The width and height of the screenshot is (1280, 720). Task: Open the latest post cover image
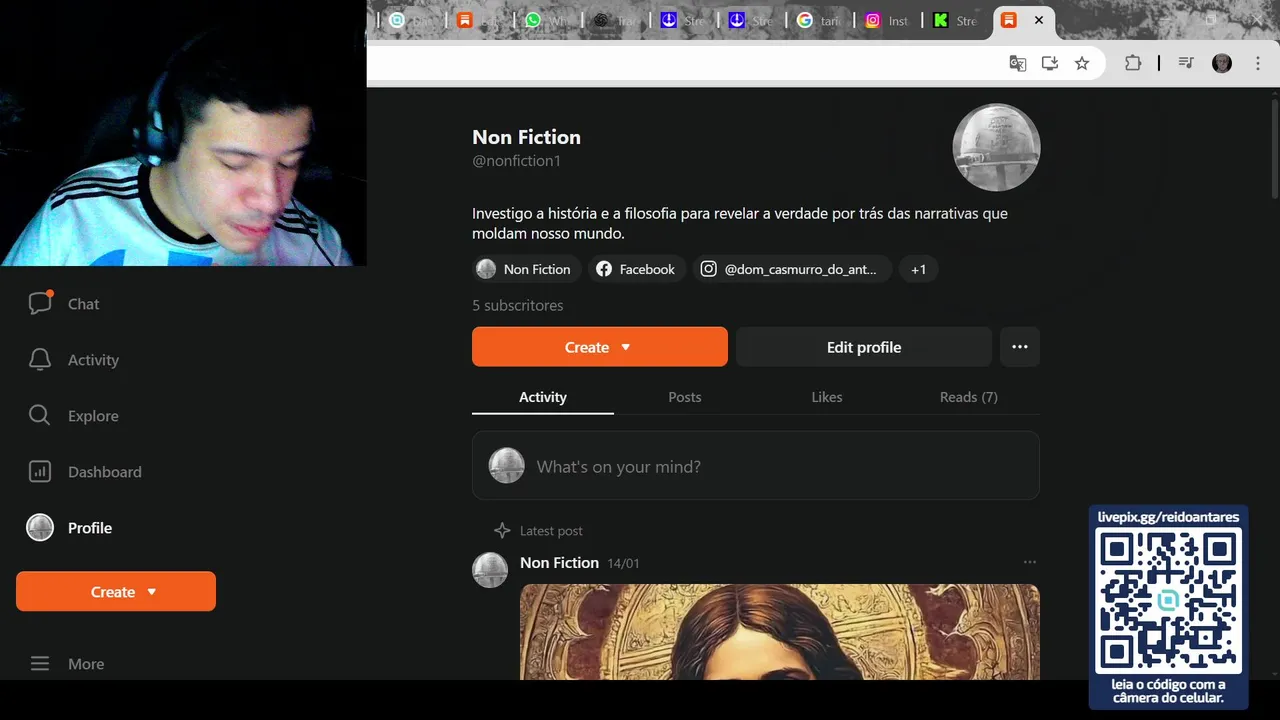pos(780,632)
